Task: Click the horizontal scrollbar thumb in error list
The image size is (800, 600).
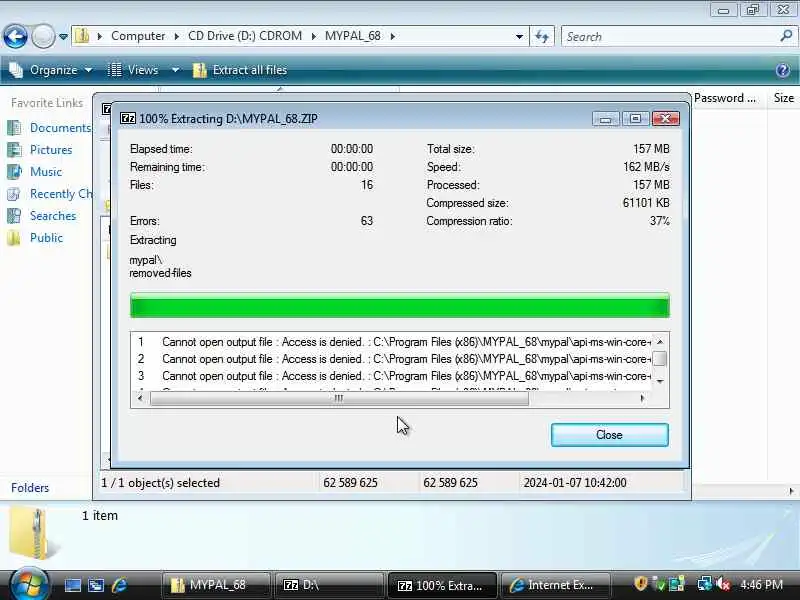Action: pyautogui.click(x=339, y=398)
